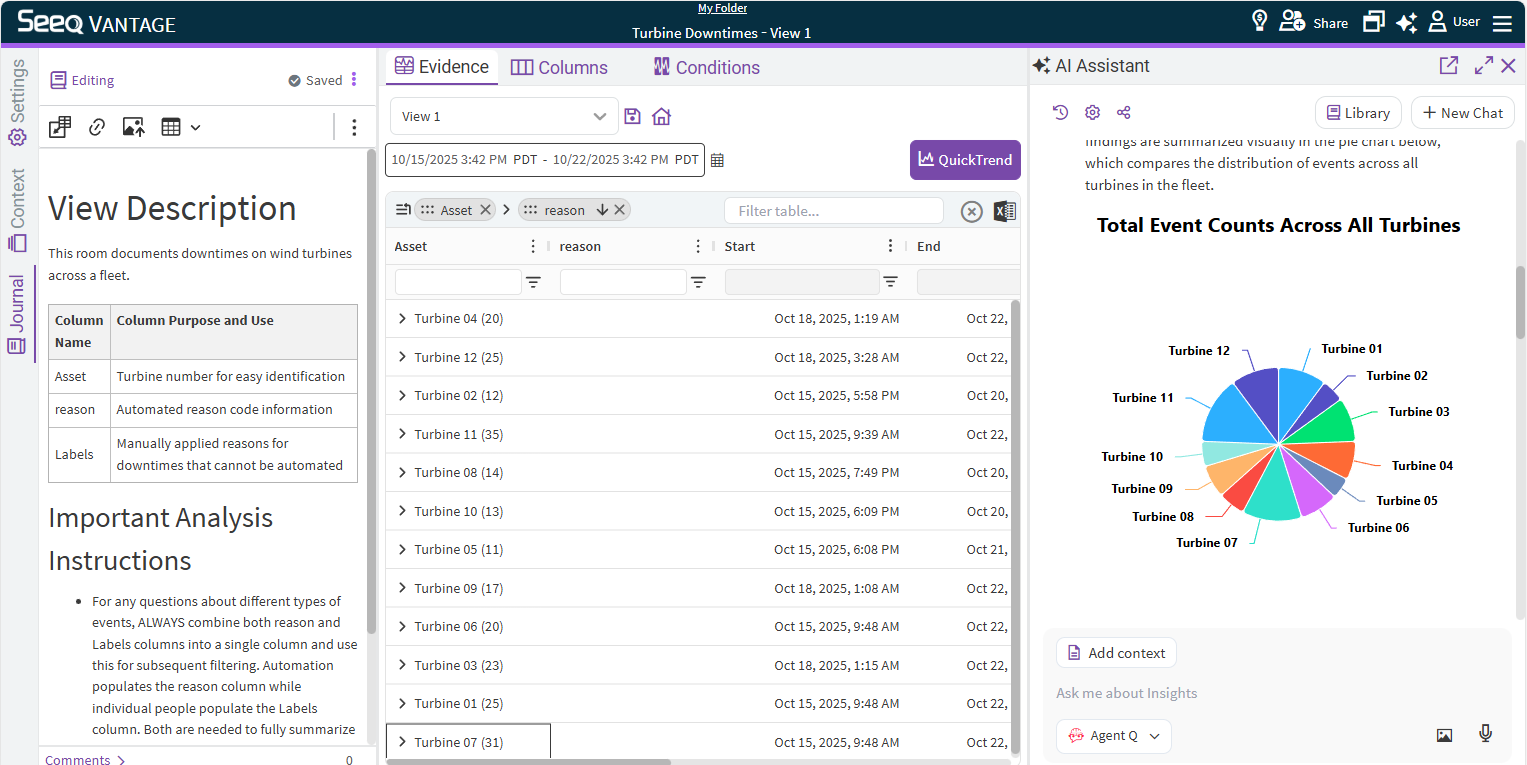Viewport: 1527px width, 765px height.
Task: Click the Export to Excel icon
Action: pyautogui.click(x=1004, y=211)
